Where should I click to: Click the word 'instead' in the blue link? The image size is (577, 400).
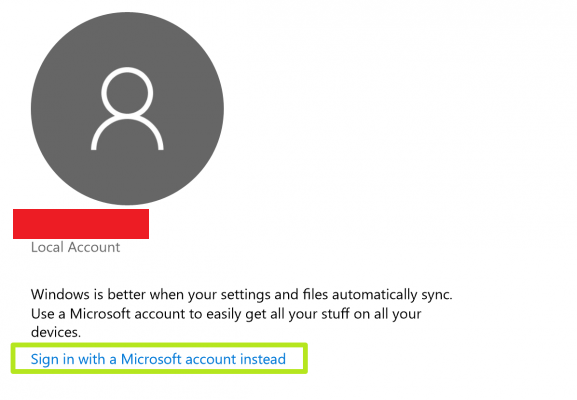click(263, 359)
